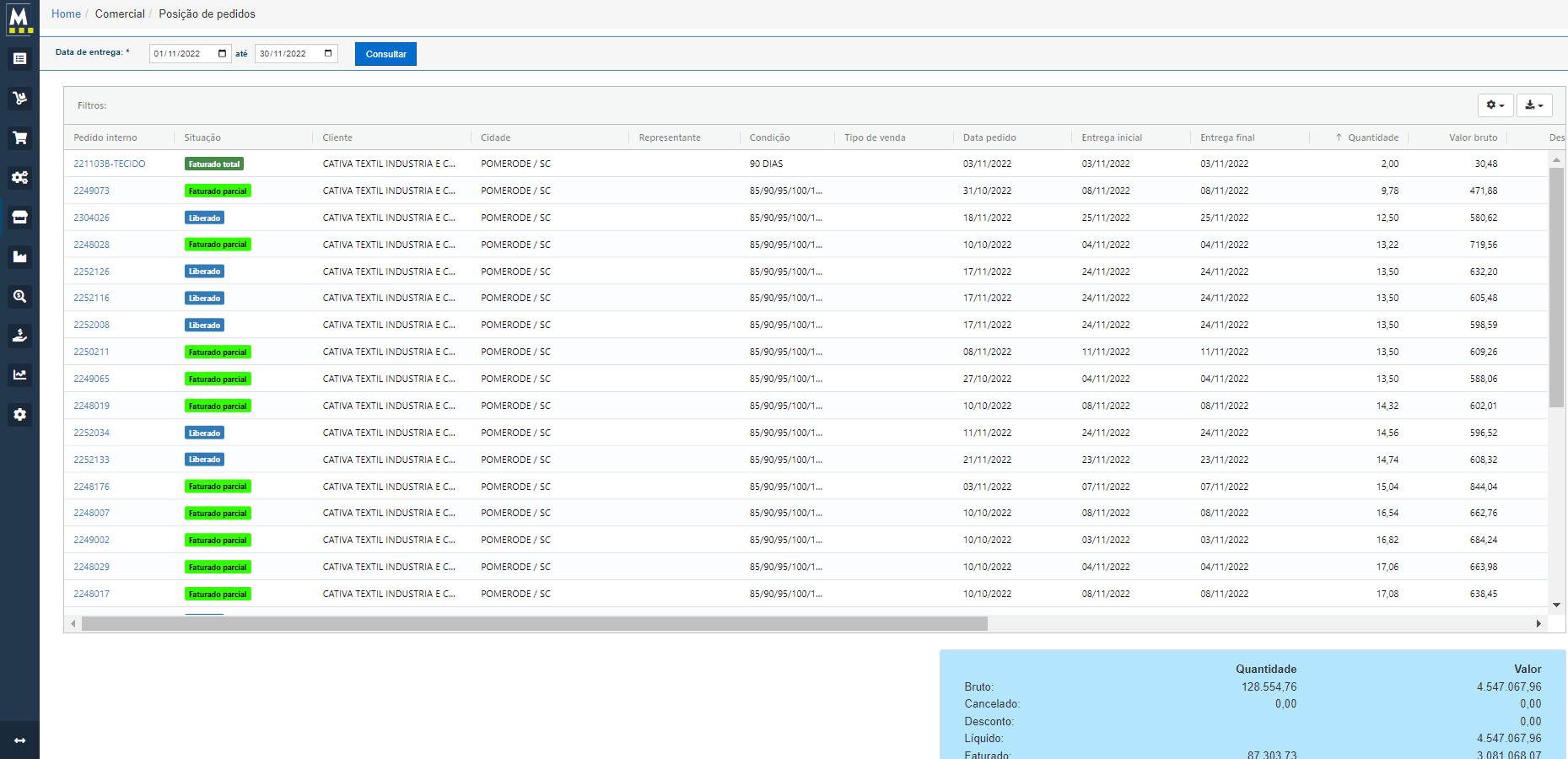Click the Situação column header
Screen dimensions: 1568x759
(202, 137)
